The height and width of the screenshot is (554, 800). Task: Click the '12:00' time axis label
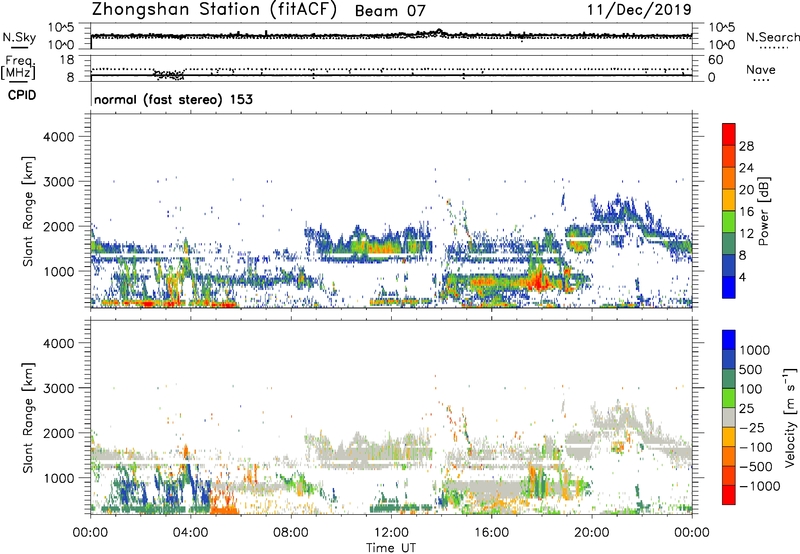(391, 533)
